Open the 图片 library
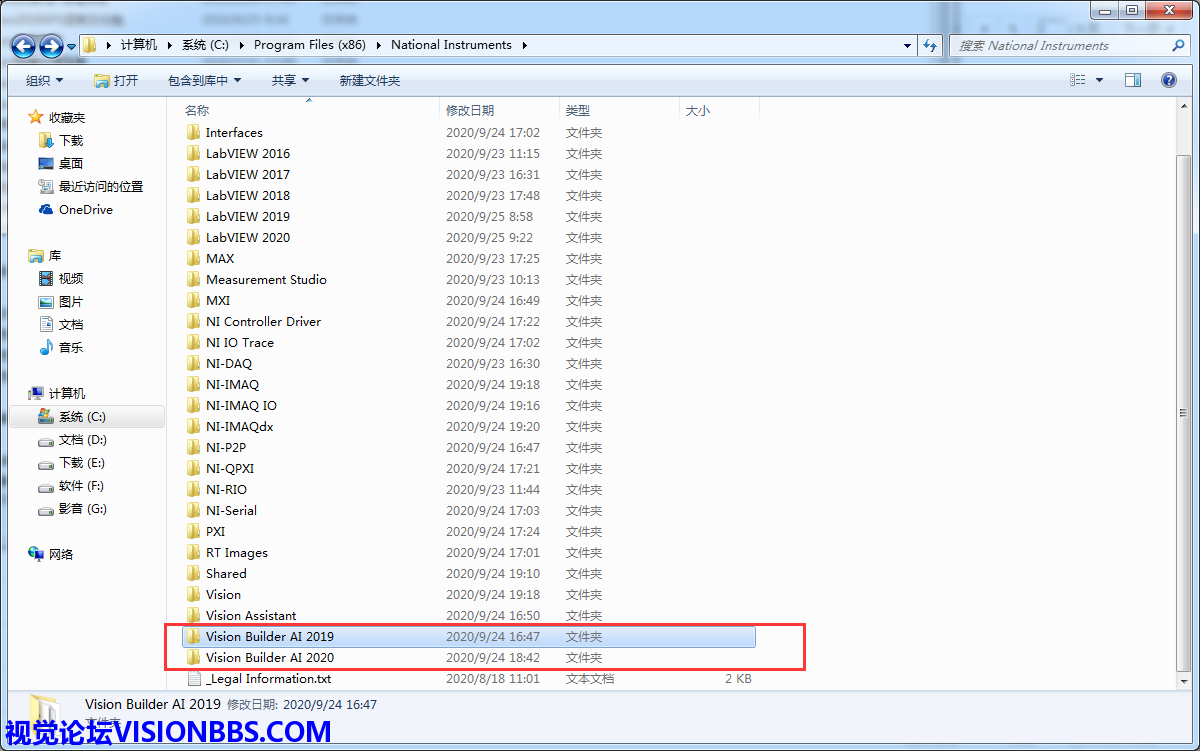 pos(71,301)
